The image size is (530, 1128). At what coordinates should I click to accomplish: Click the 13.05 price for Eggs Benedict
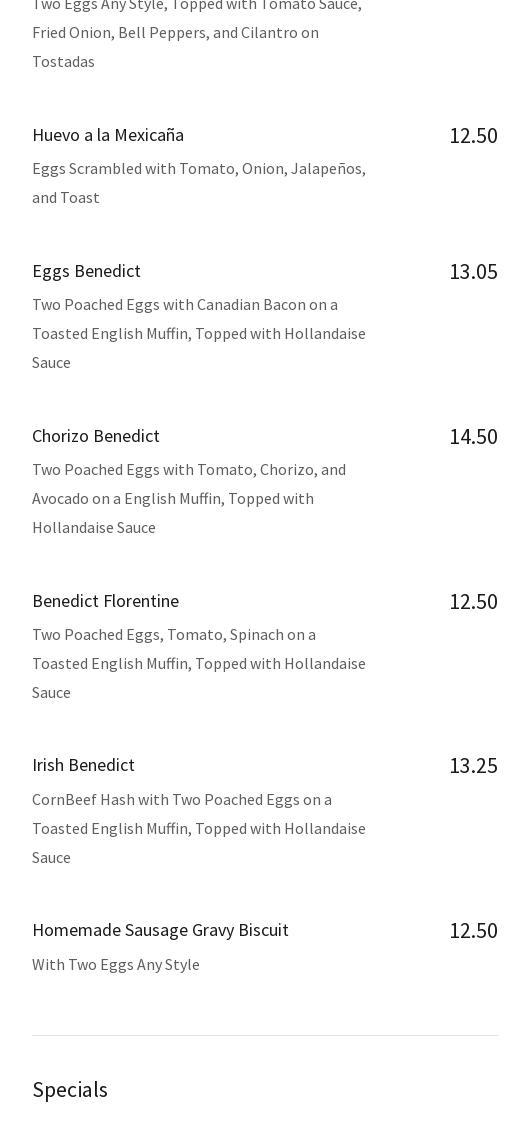473,271
